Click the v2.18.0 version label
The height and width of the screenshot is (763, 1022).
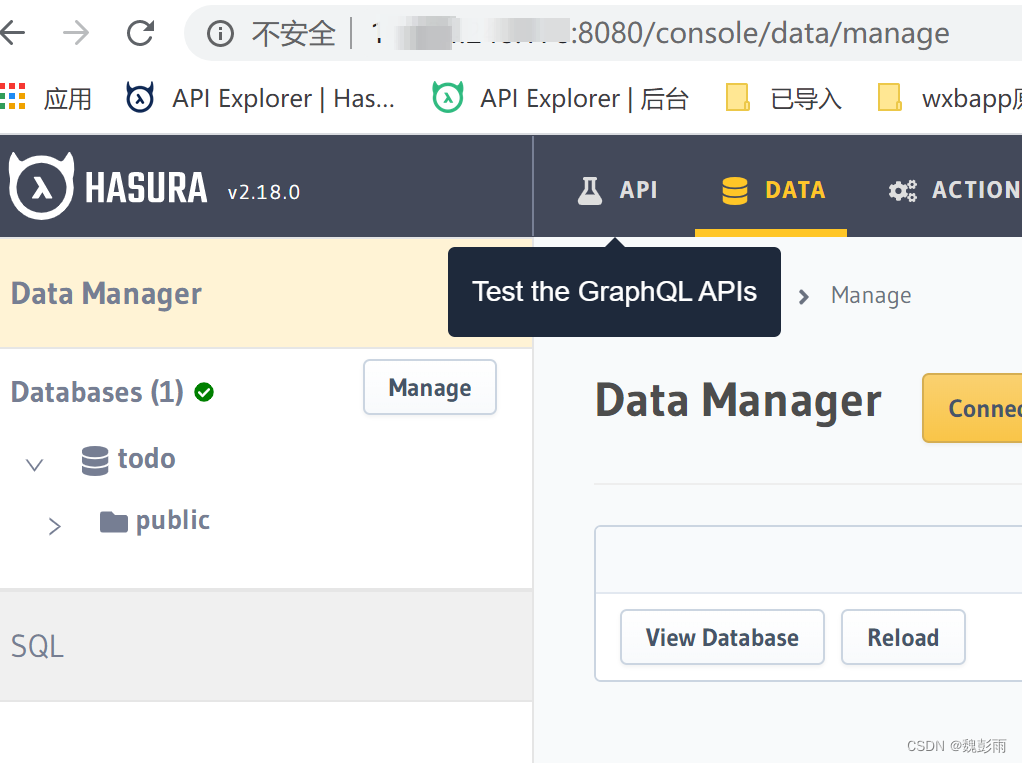tap(264, 192)
